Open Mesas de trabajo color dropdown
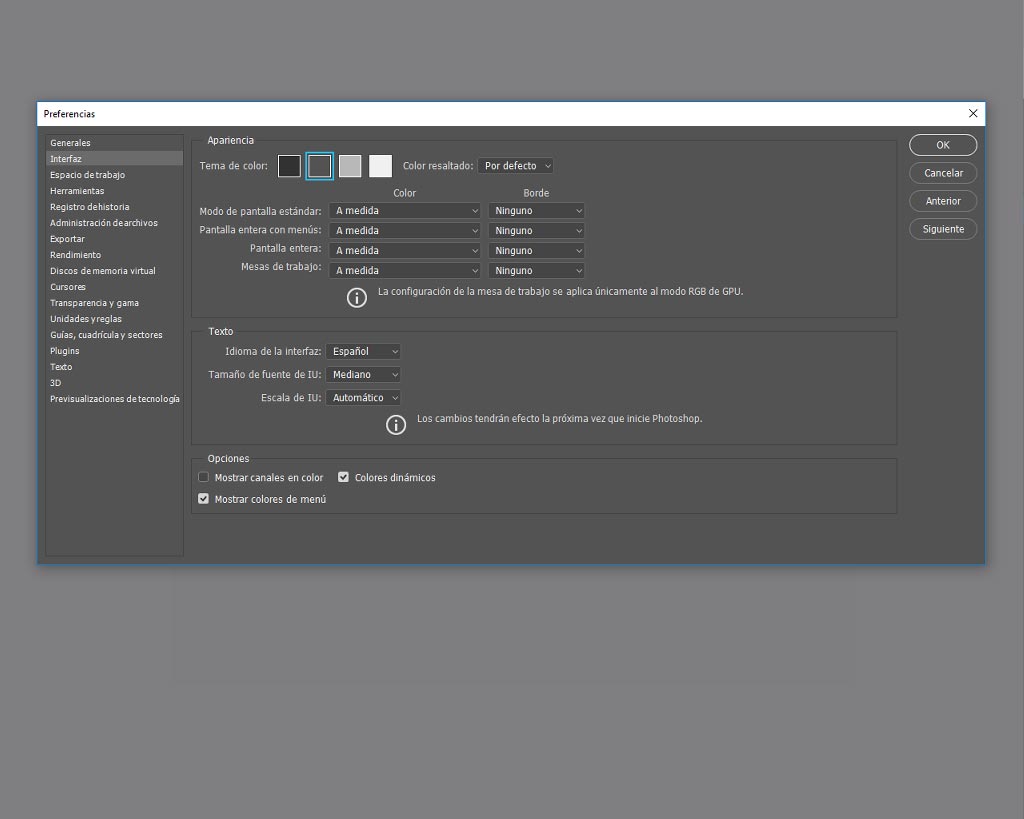Screen dimensions: 1024x819 pyautogui.click(x=405, y=270)
